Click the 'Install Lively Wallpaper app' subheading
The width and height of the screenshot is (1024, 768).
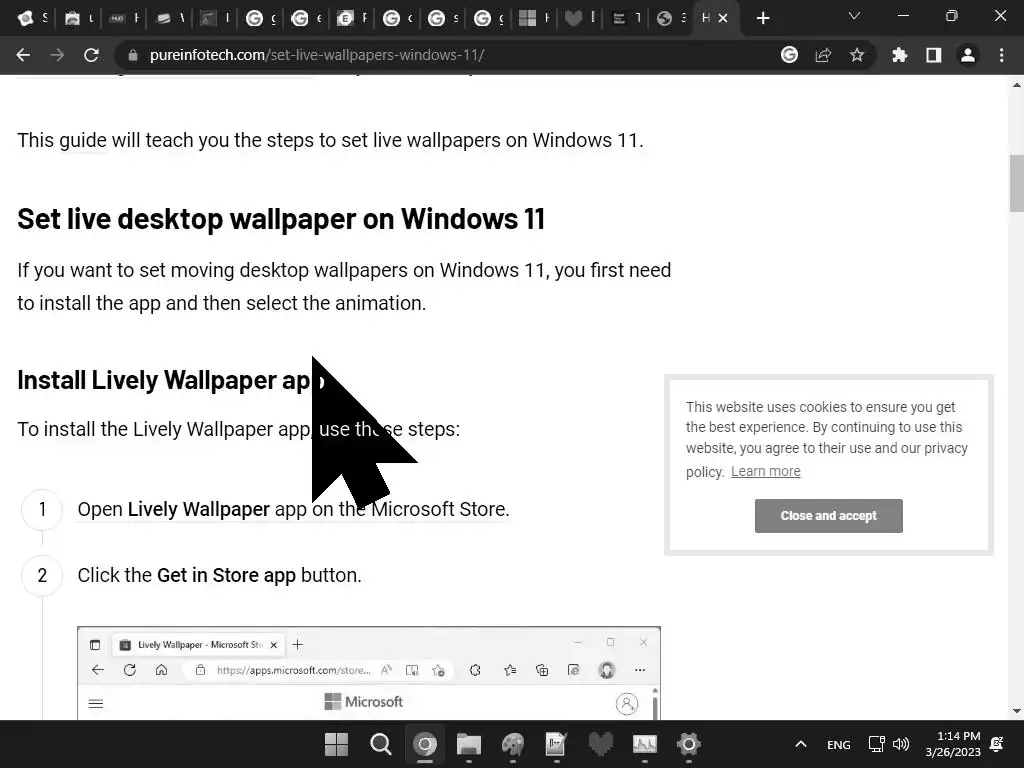tap(171, 380)
